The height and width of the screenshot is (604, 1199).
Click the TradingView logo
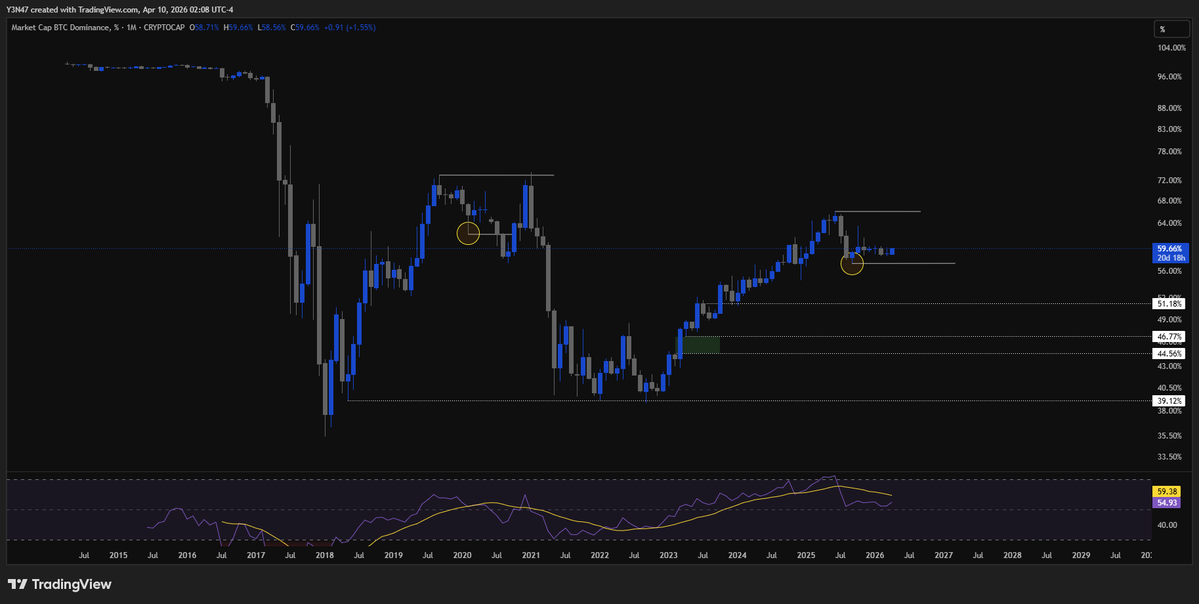coord(60,584)
